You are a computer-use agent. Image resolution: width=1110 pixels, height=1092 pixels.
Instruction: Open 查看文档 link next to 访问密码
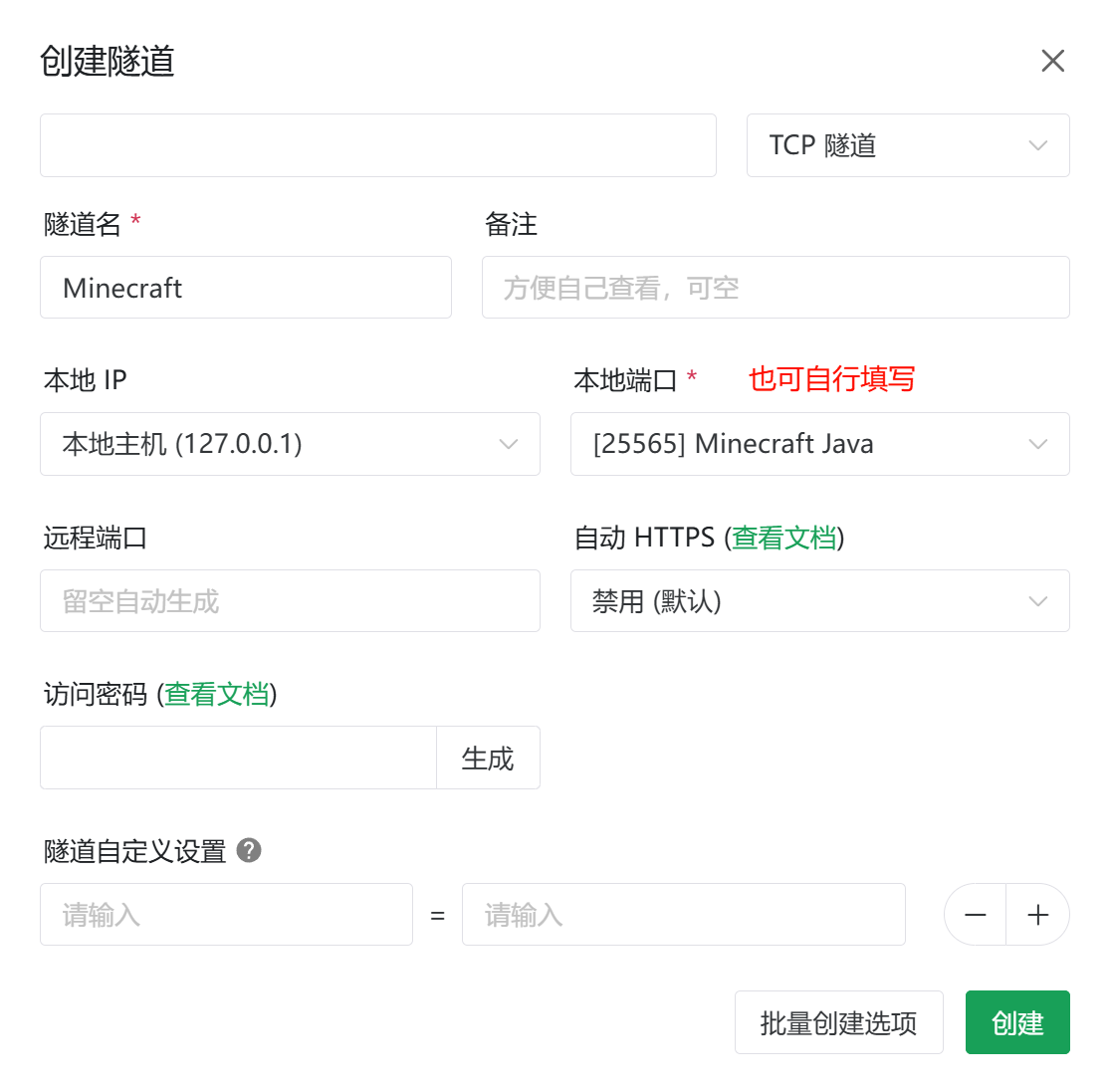pos(217,694)
